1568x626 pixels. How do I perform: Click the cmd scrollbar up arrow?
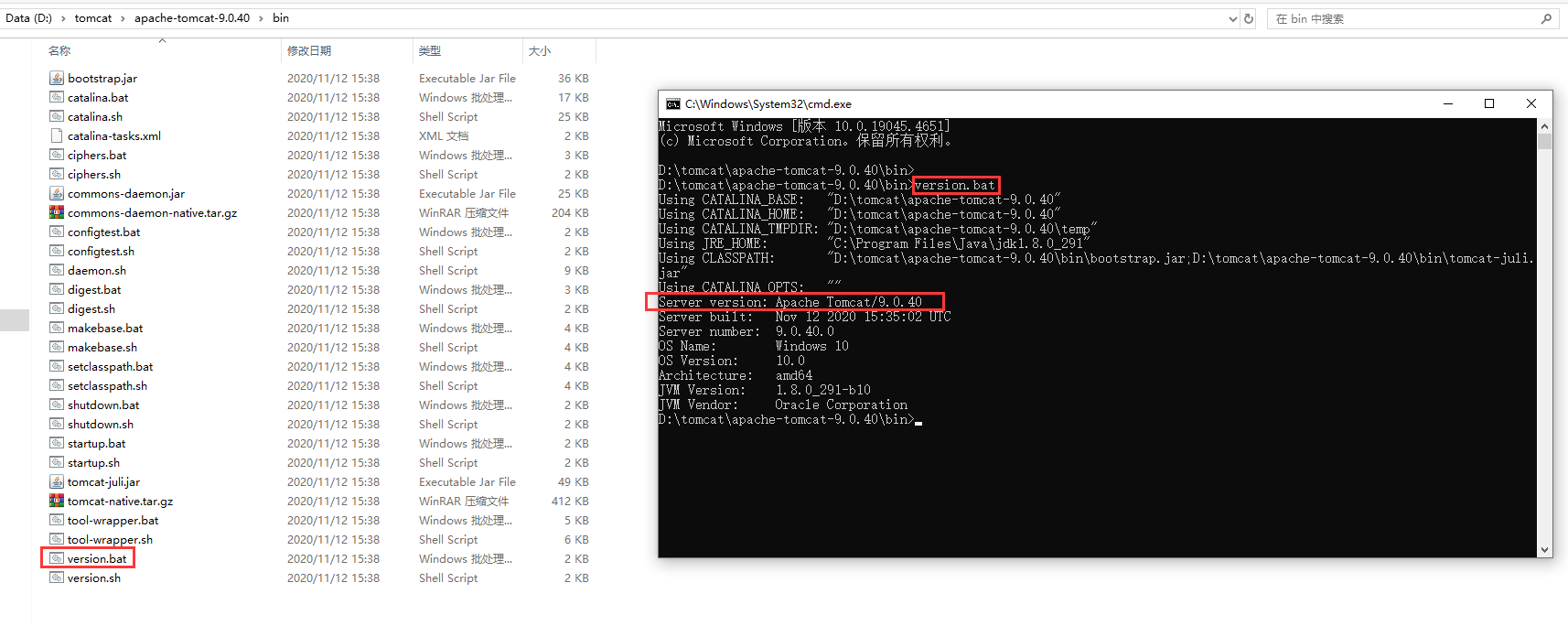1545,126
